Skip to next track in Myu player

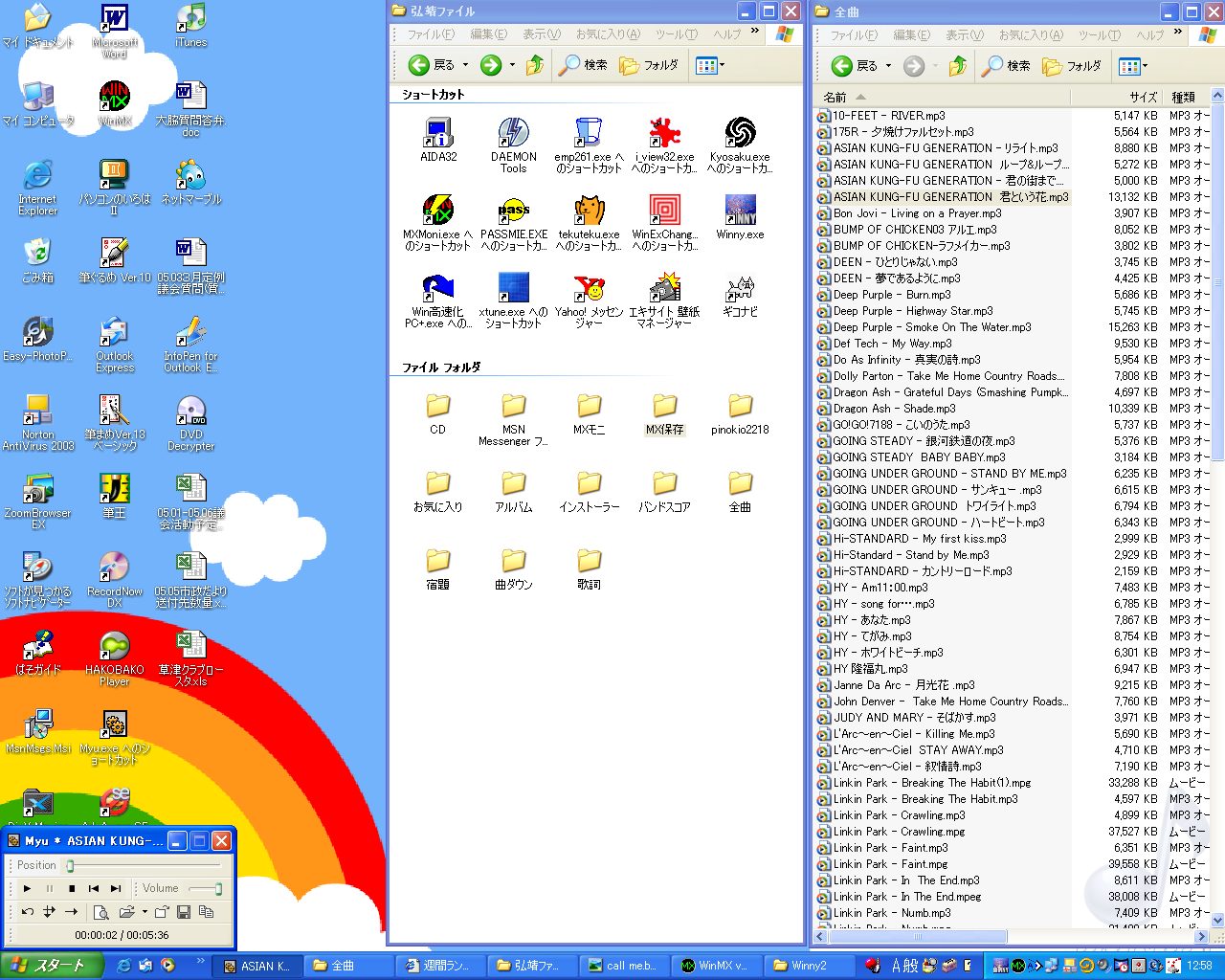116,889
